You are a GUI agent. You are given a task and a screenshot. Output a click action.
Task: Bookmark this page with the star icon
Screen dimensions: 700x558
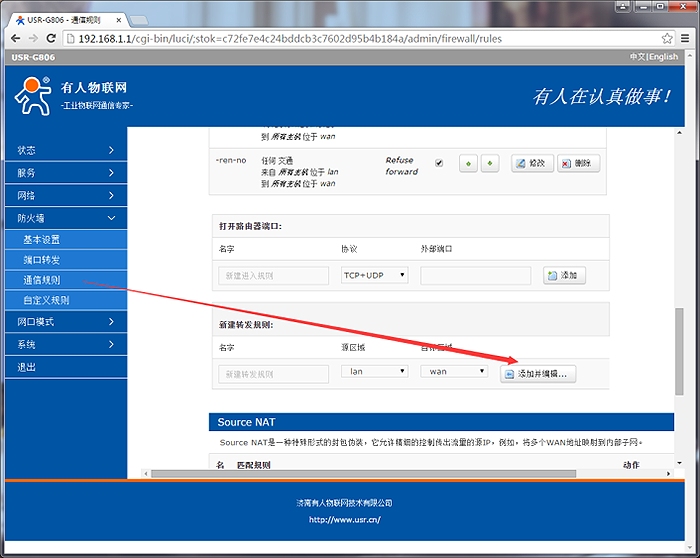[667, 38]
